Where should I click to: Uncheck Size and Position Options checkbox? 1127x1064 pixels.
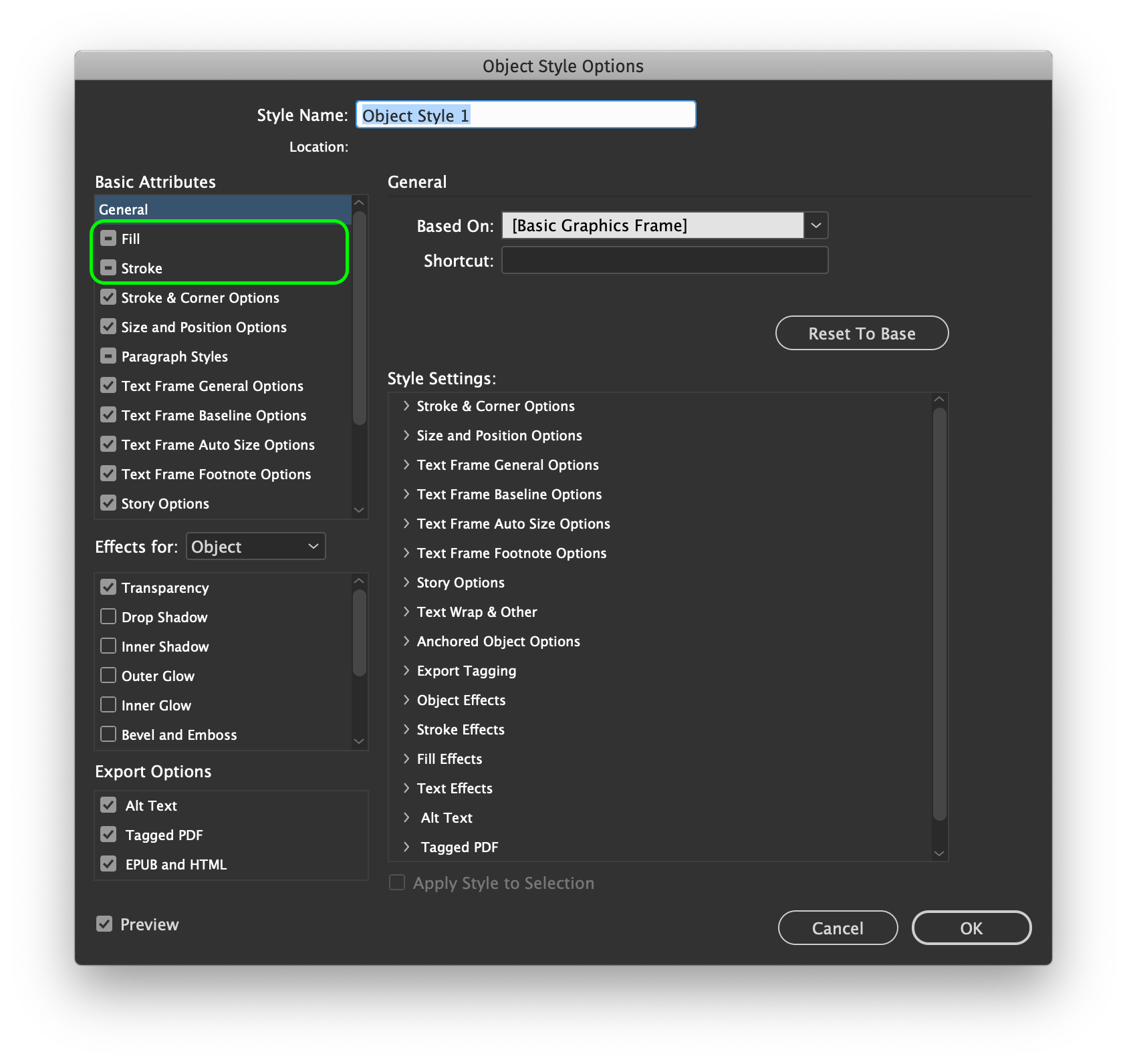108,327
